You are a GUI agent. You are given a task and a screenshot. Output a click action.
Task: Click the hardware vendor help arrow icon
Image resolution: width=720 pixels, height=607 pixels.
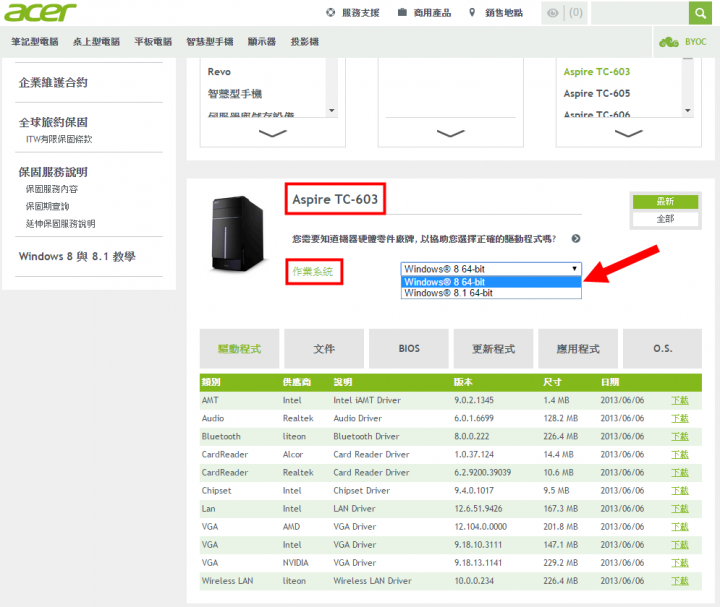coord(576,239)
